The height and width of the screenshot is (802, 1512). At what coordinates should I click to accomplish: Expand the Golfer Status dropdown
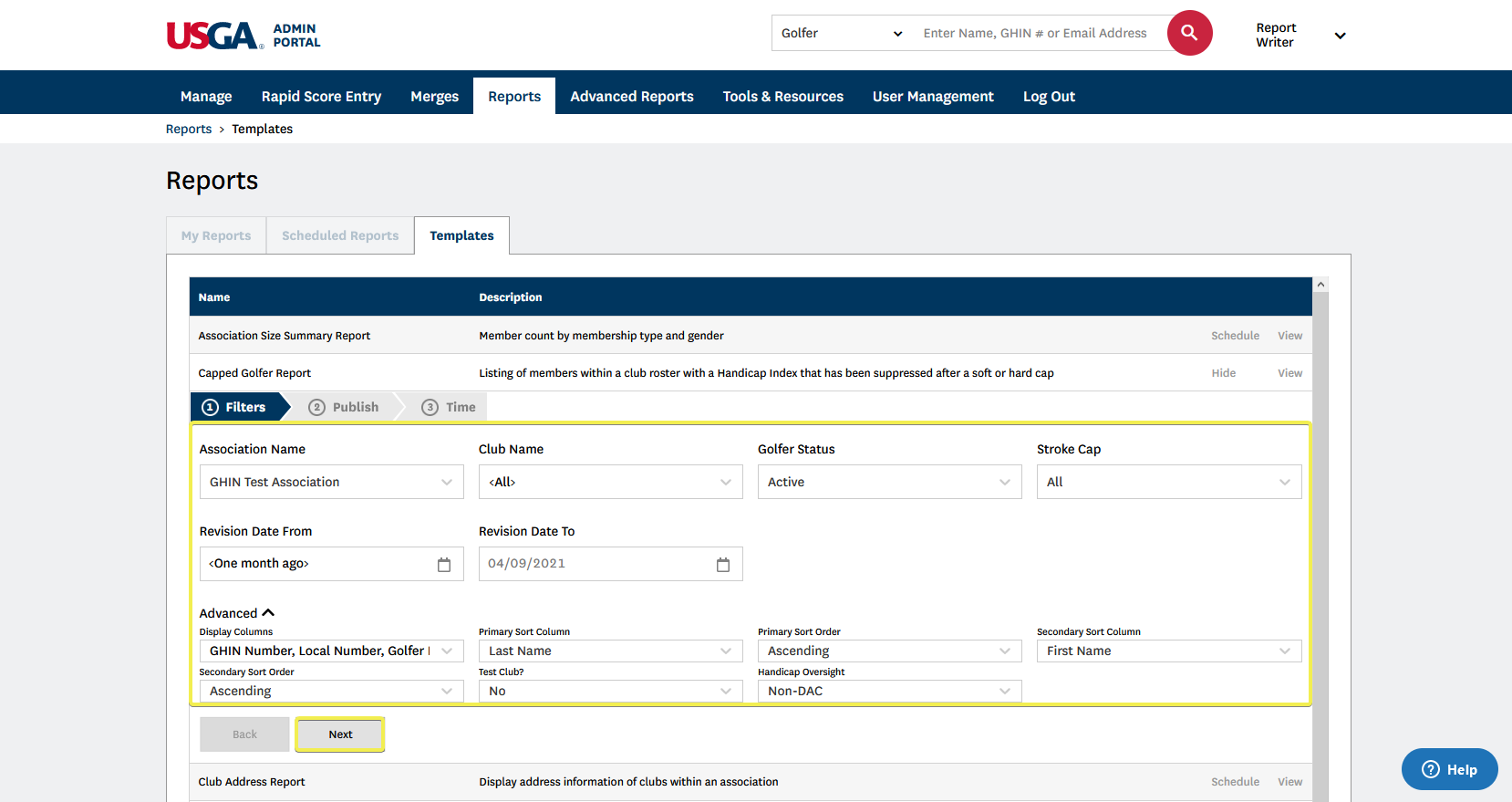point(889,482)
